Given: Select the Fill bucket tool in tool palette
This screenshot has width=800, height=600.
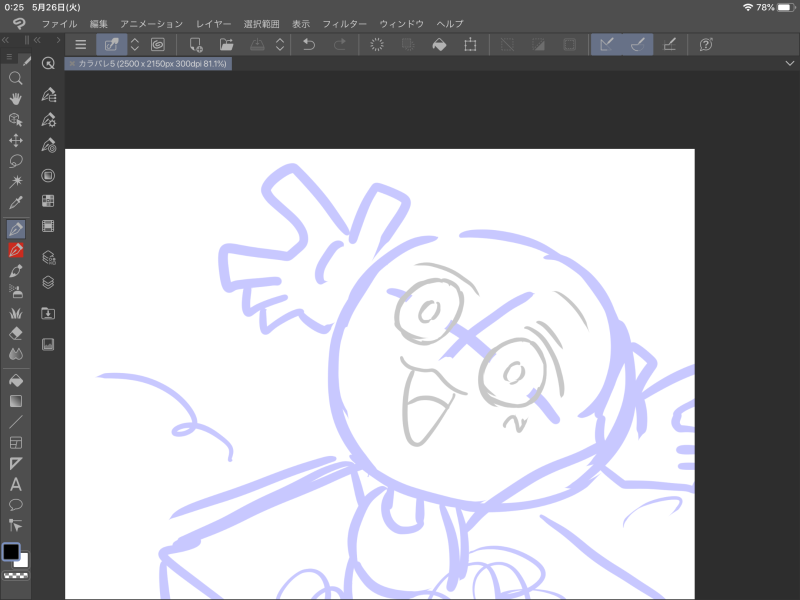Looking at the screenshot, I should pyautogui.click(x=16, y=381).
